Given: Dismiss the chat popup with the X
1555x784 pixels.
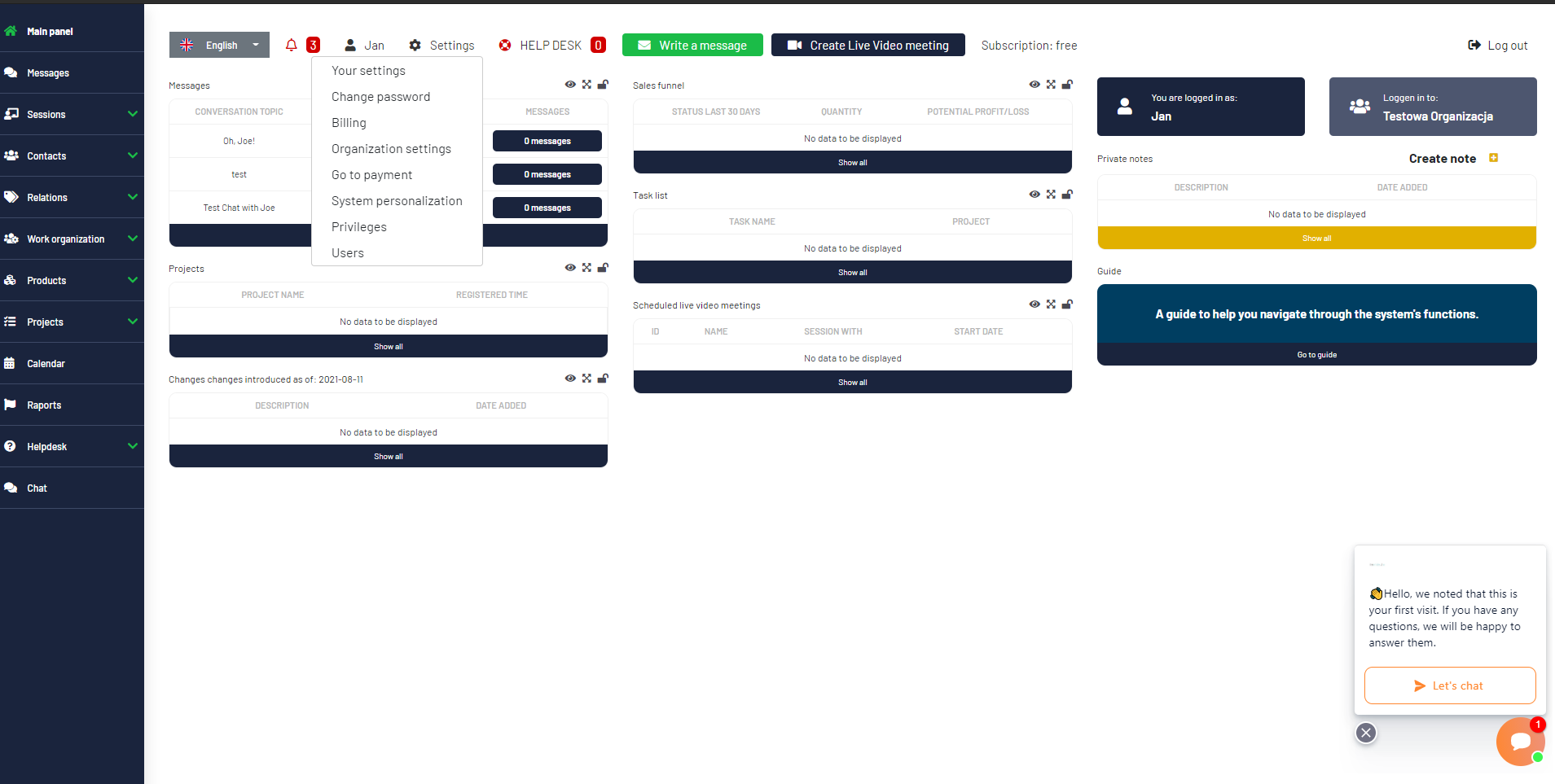Looking at the screenshot, I should [1365, 733].
